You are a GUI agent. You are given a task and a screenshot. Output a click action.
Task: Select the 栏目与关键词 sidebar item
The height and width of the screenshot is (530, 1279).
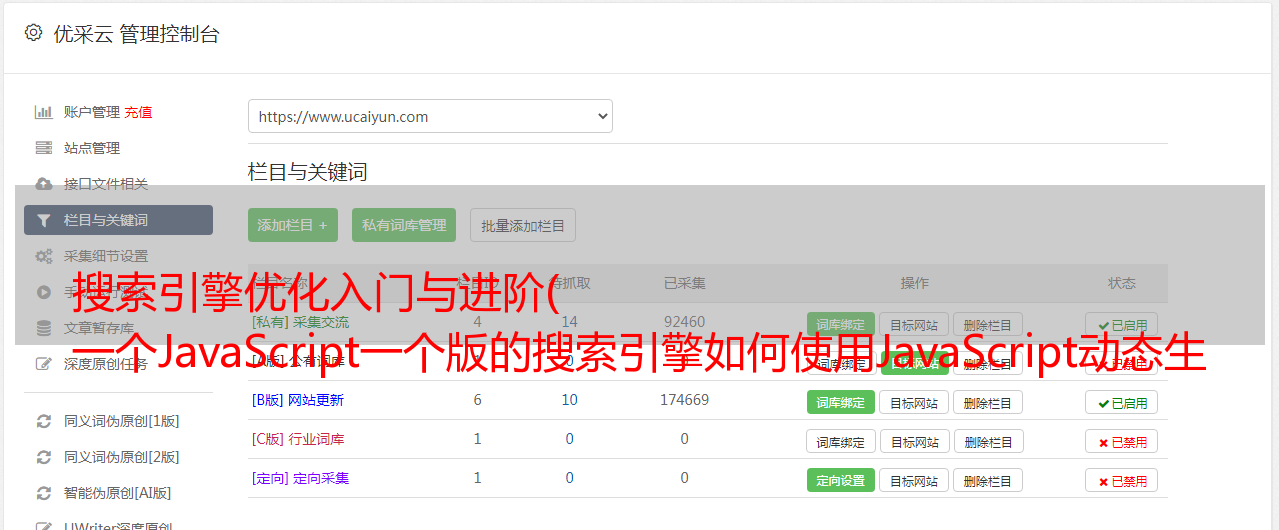[x=118, y=220]
